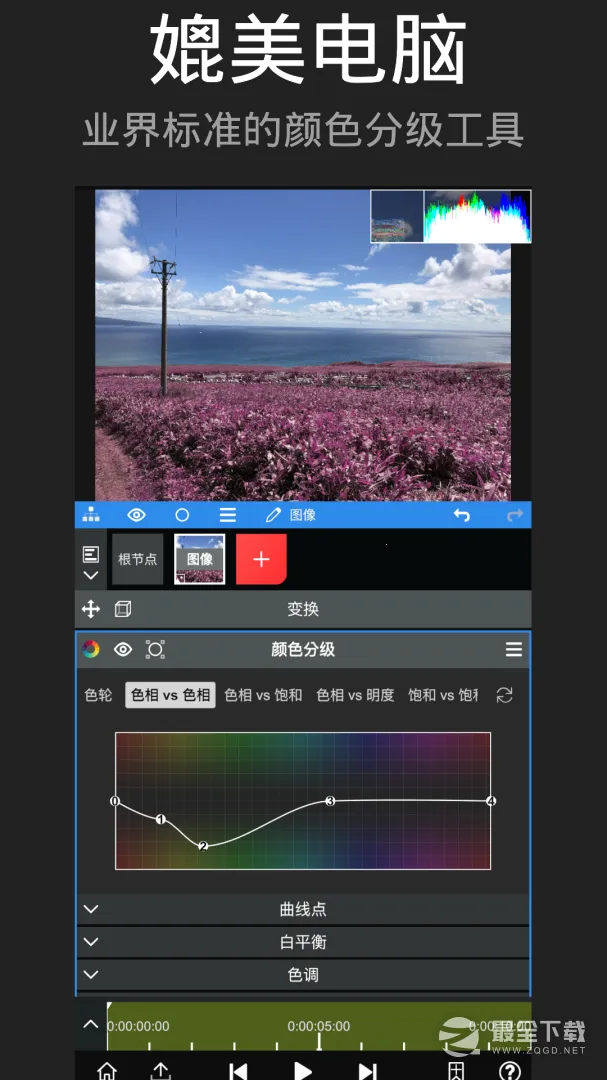Tap the pencil rename icon

(273, 515)
